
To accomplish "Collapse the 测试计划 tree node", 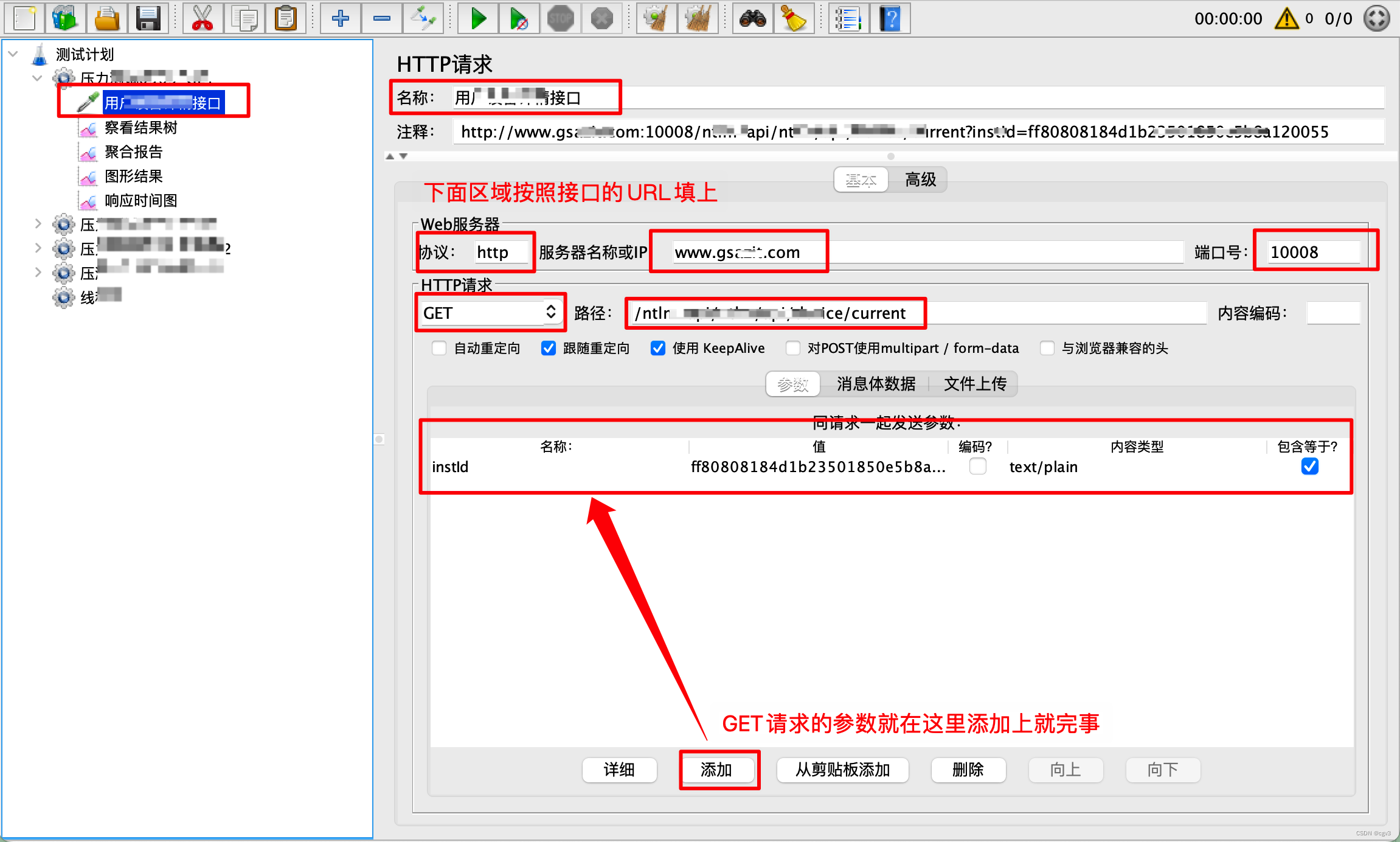I will tap(13, 54).
